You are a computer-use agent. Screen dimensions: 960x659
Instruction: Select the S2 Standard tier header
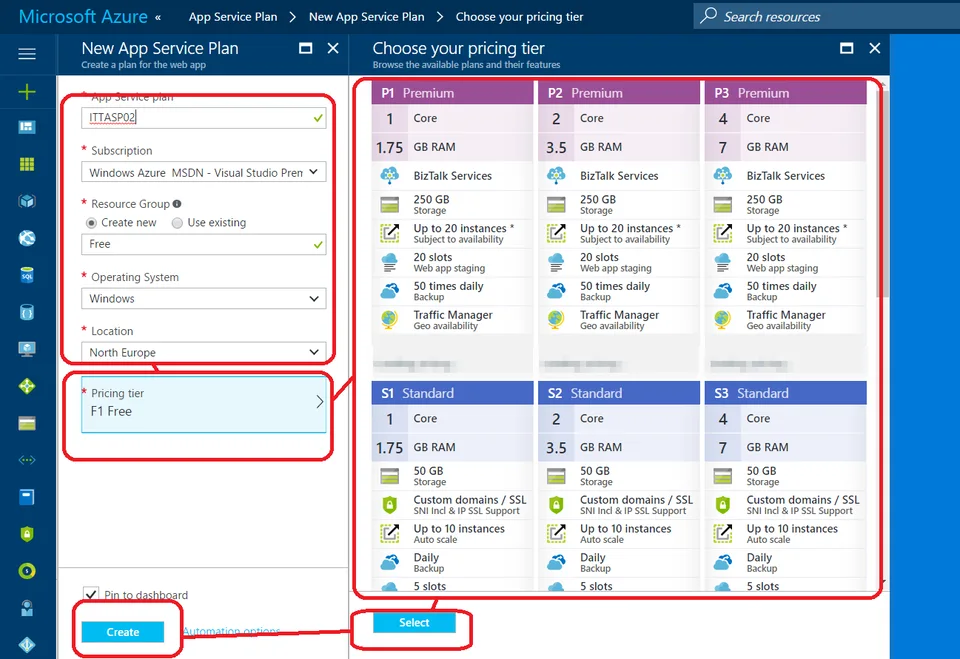[618, 393]
